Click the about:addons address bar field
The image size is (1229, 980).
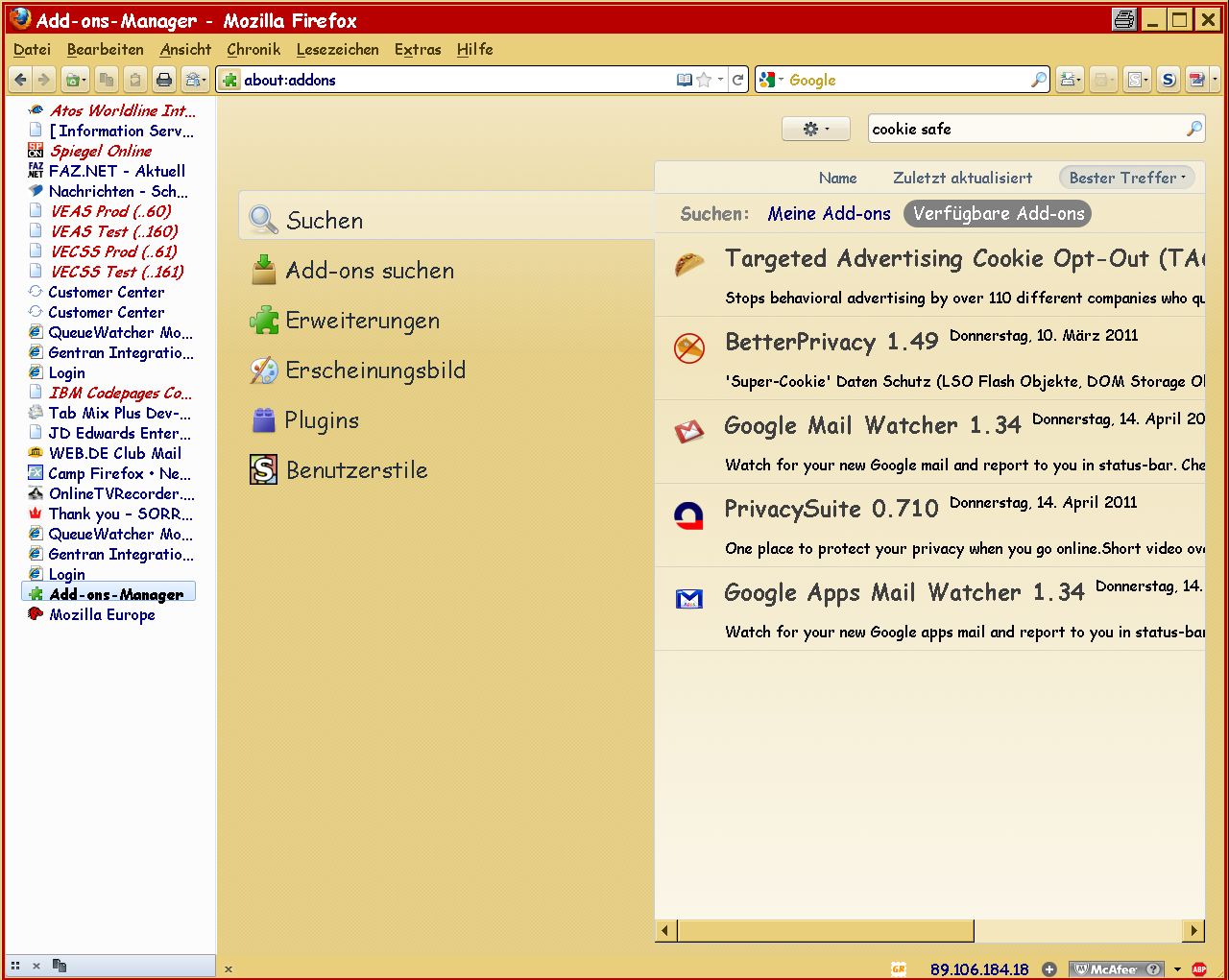point(451,80)
